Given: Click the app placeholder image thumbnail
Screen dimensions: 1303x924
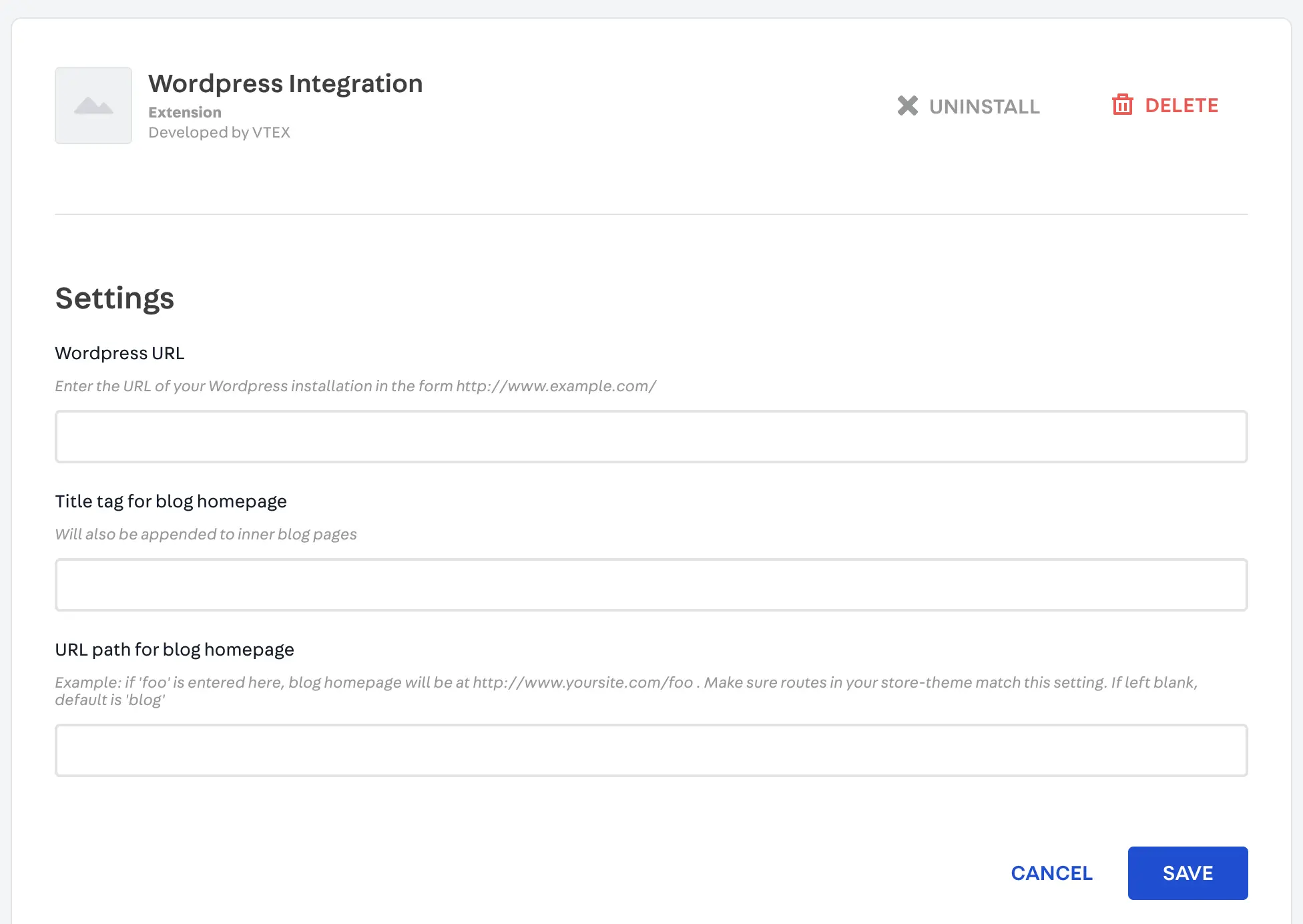Looking at the screenshot, I should (x=93, y=105).
